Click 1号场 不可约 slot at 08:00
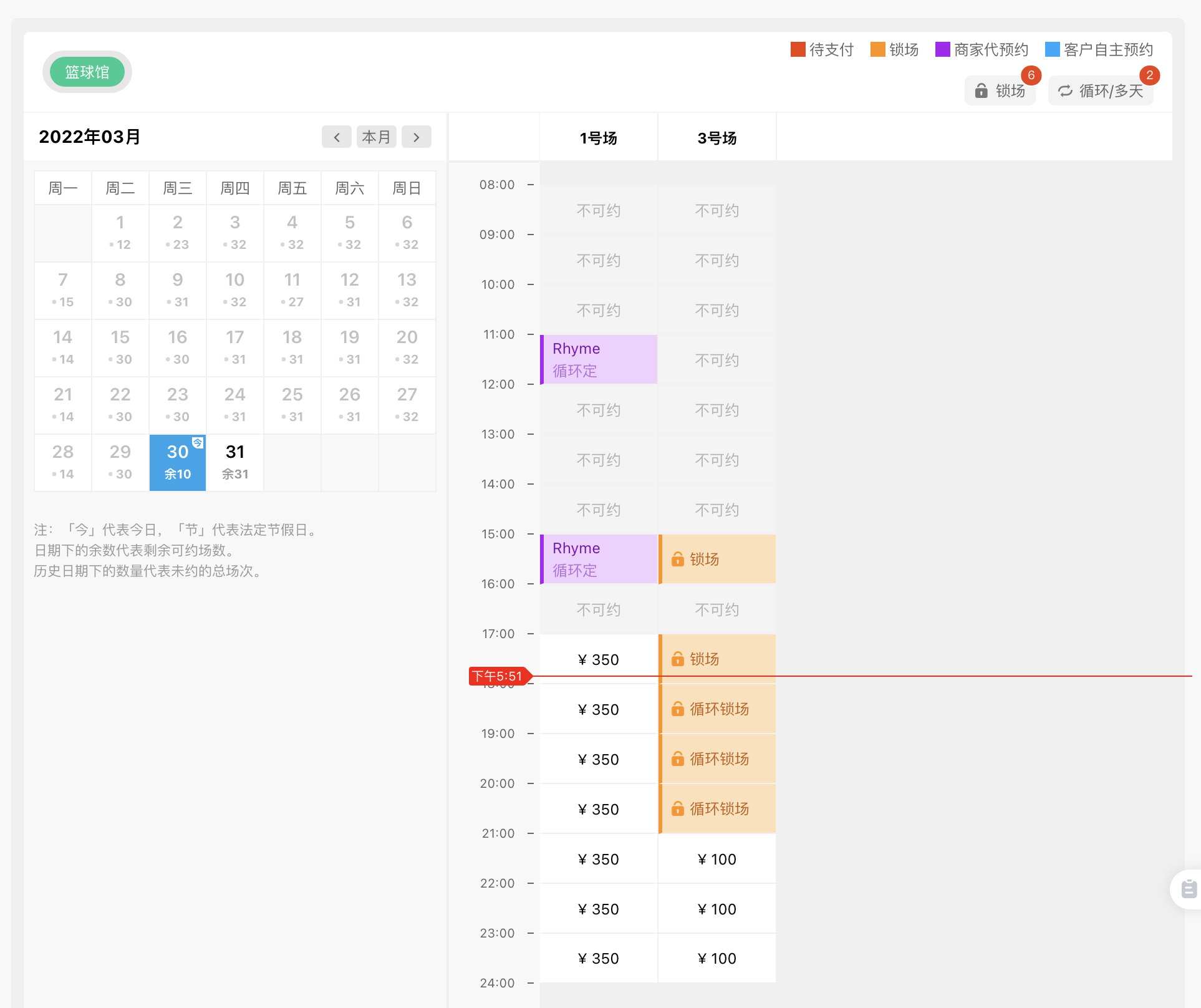This screenshot has height=1008, width=1201. 599,210
